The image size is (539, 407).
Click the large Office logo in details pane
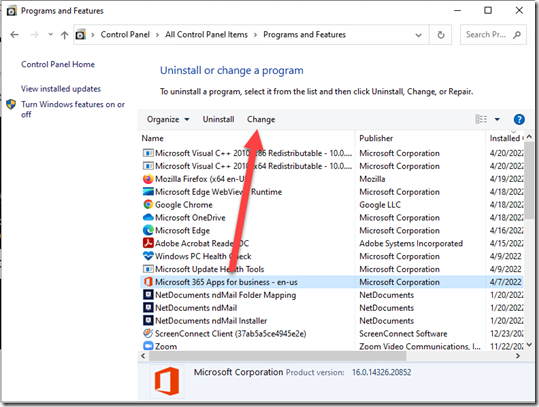pos(167,381)
